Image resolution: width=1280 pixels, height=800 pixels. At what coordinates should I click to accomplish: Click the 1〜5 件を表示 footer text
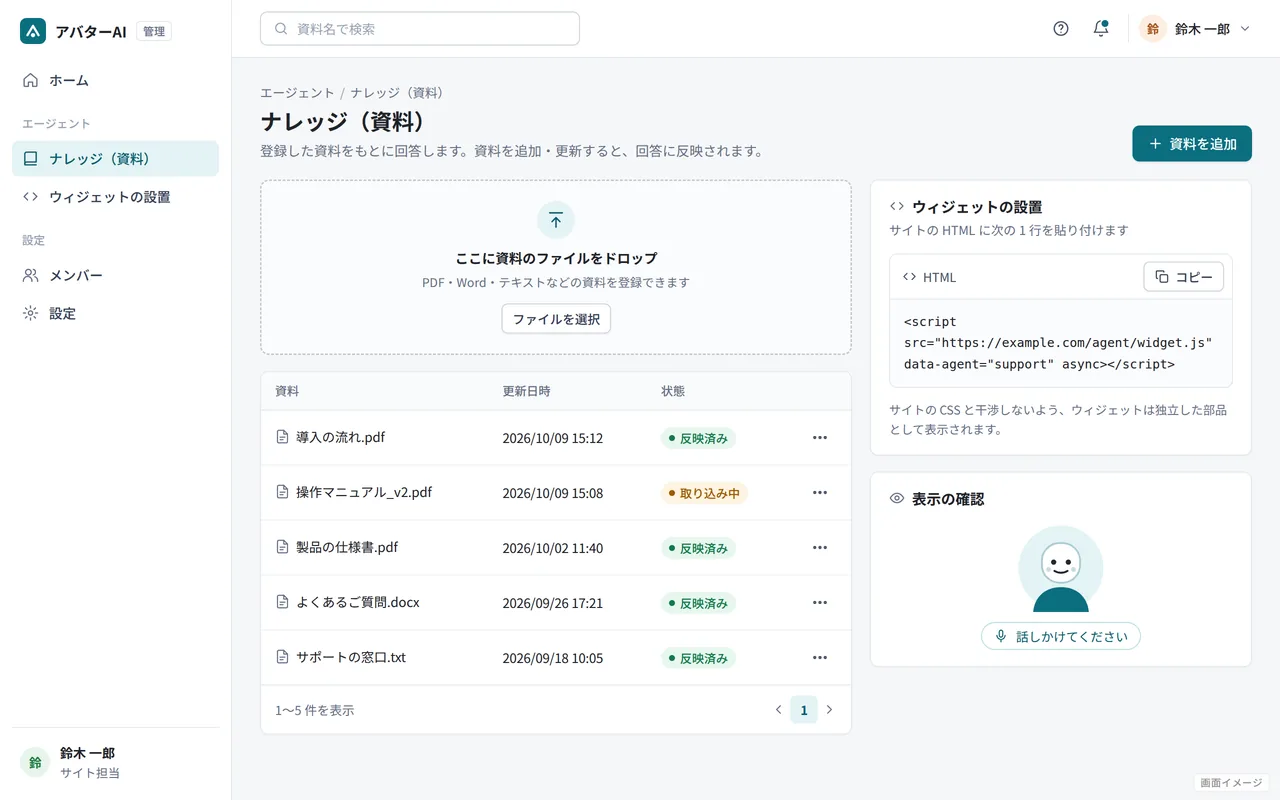[x=314, y=710]
